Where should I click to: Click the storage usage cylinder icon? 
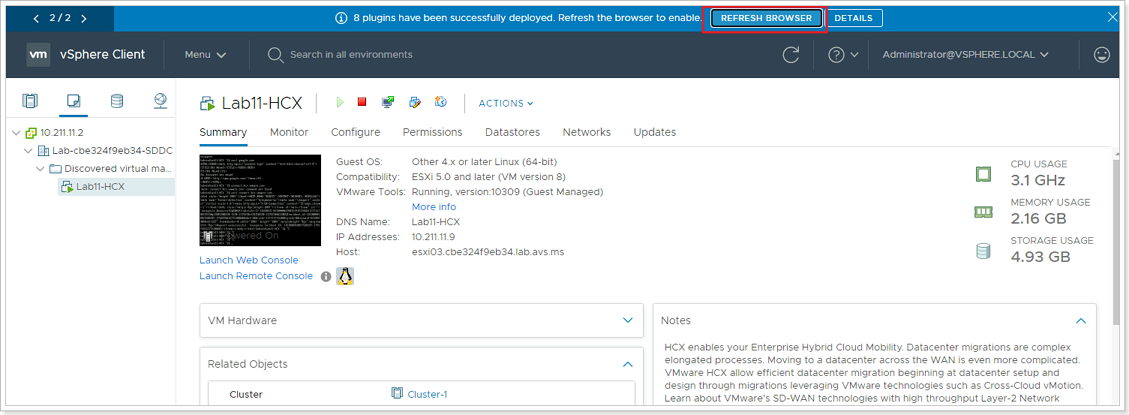[983, 251]
